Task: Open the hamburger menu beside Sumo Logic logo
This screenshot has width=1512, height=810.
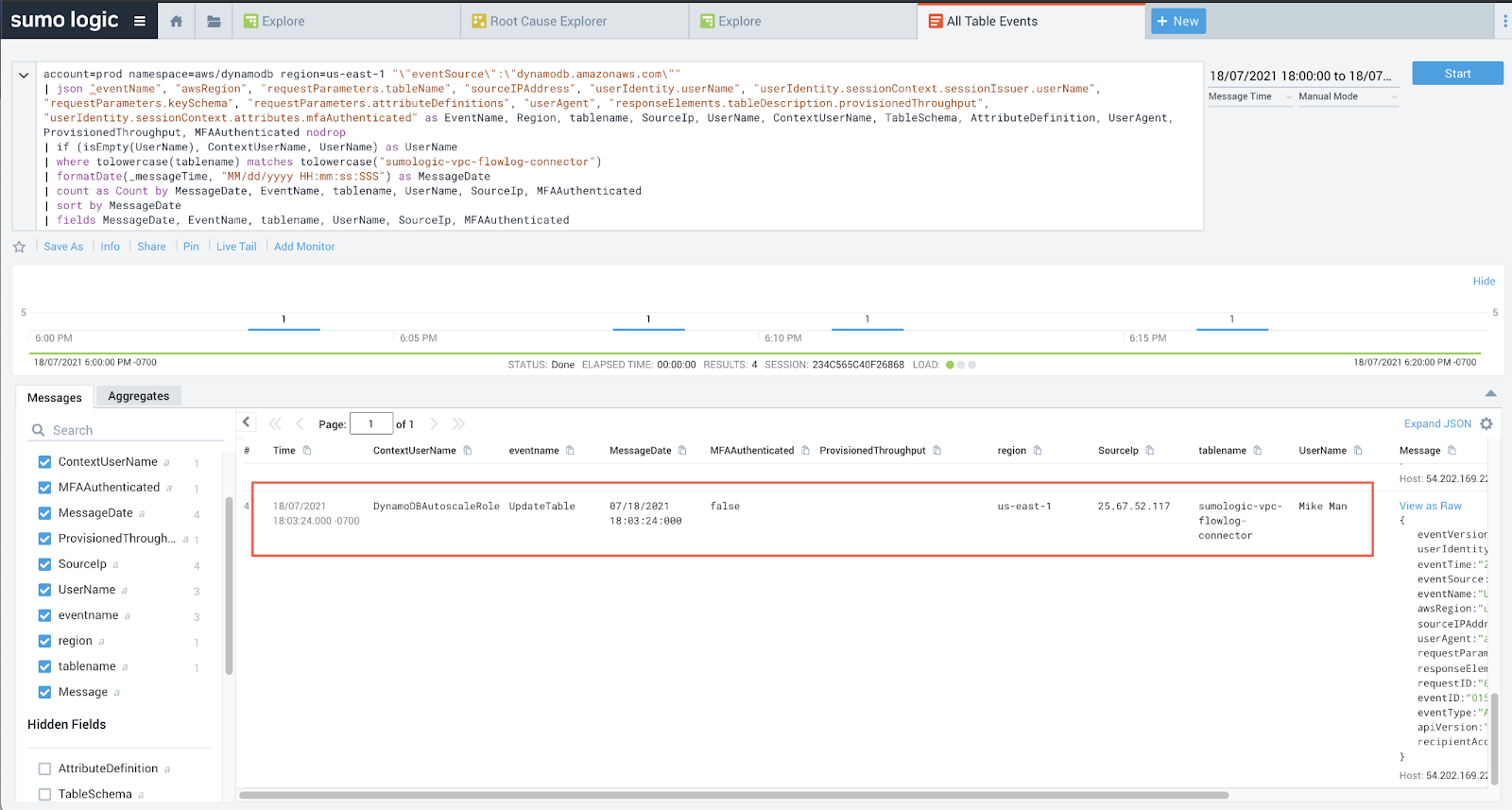Action: coord(140,21)
